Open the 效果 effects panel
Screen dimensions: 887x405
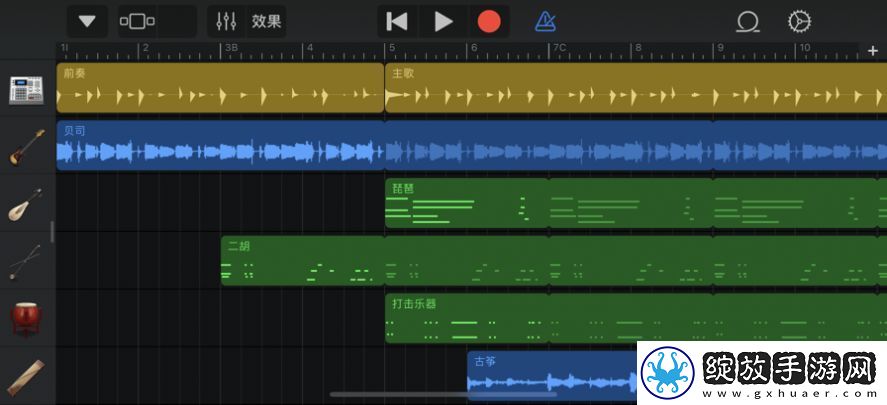[266, 22]
